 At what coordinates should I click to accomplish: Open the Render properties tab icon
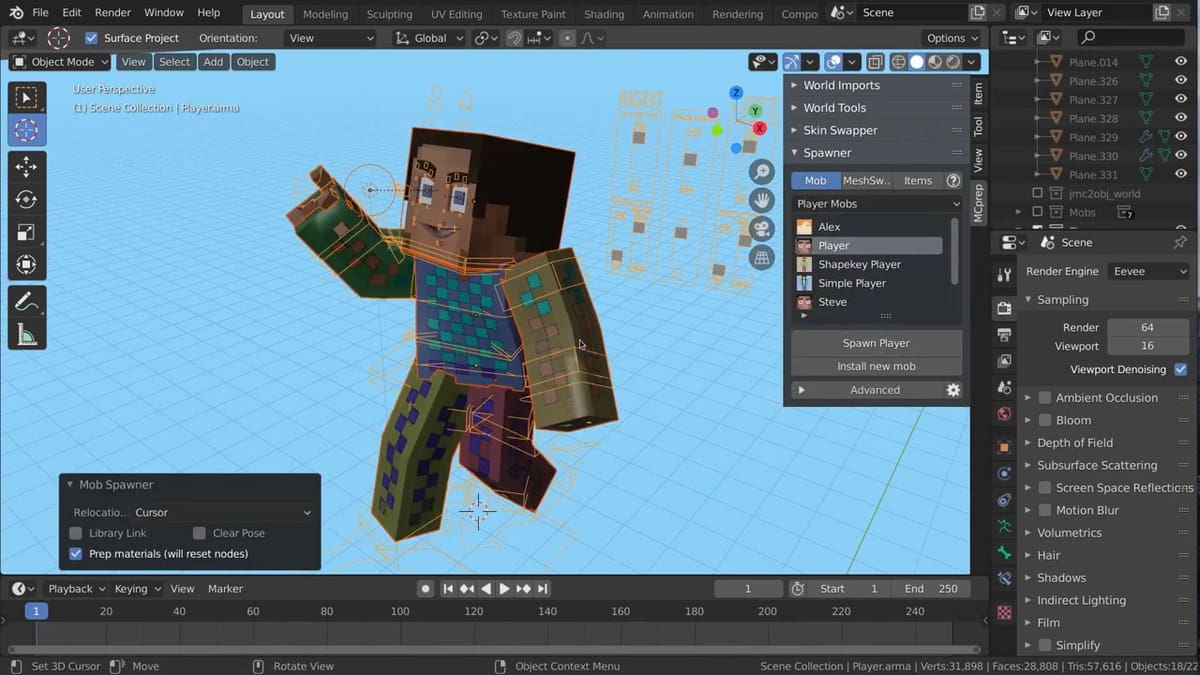tap(1004, 309)
